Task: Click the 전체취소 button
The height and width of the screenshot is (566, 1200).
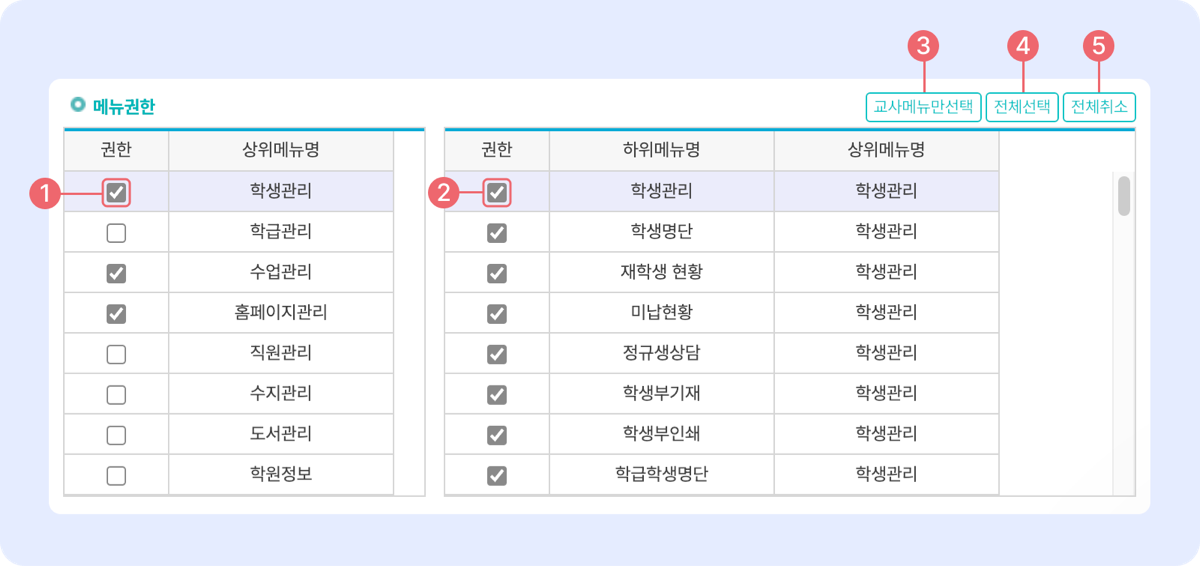Action: [x=1099, y=107]
